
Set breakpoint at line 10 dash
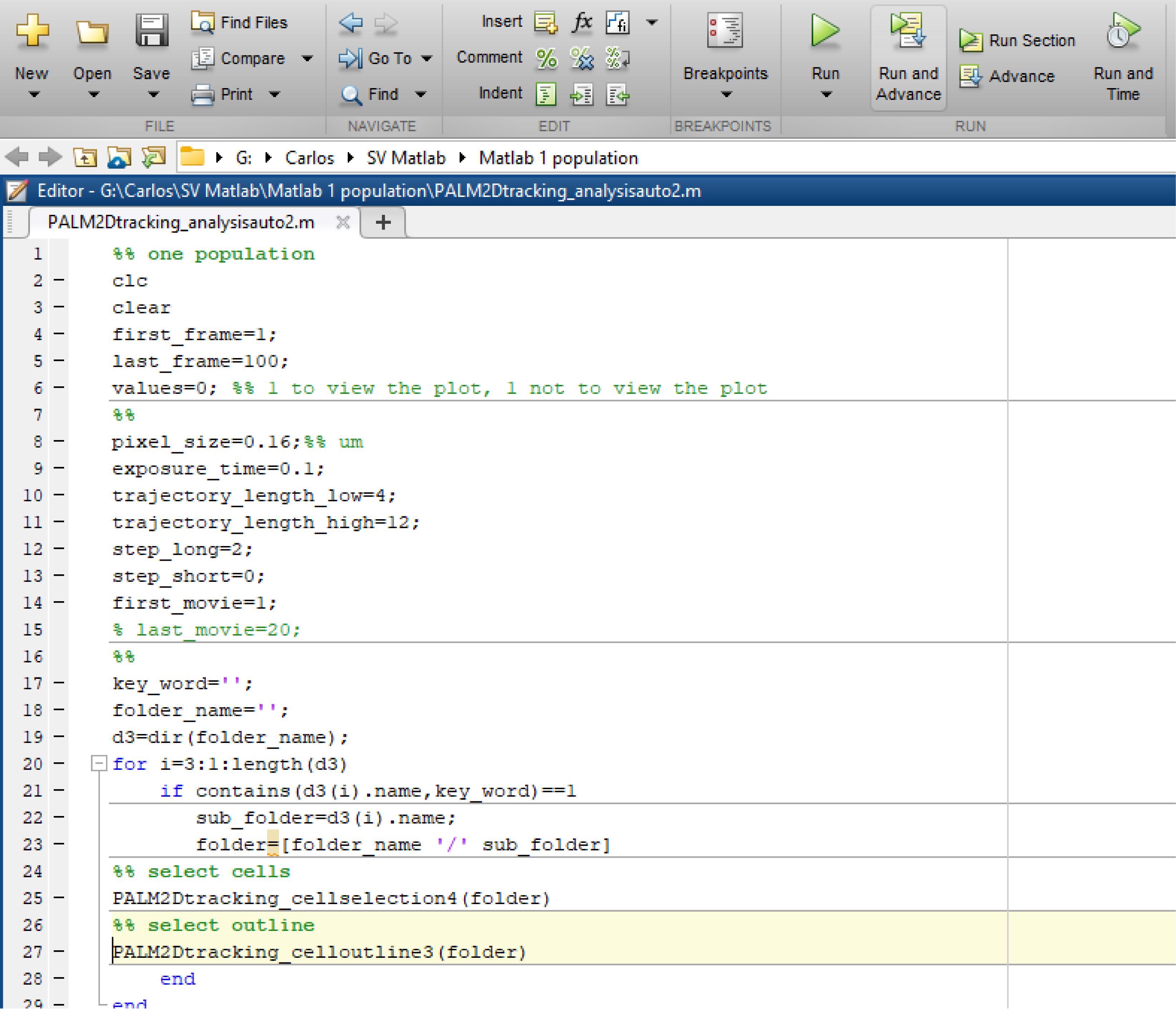click(59, 495)
